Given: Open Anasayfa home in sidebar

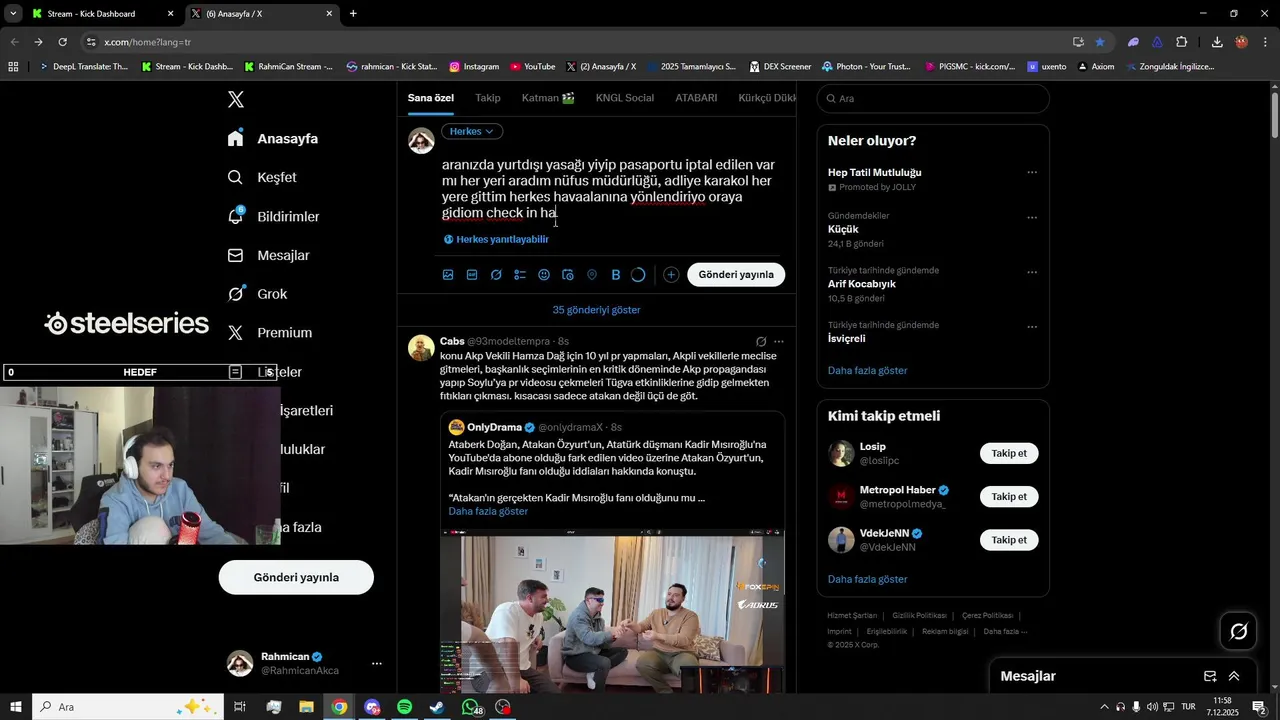Looking at the screenshot, I should coord(273,139).
